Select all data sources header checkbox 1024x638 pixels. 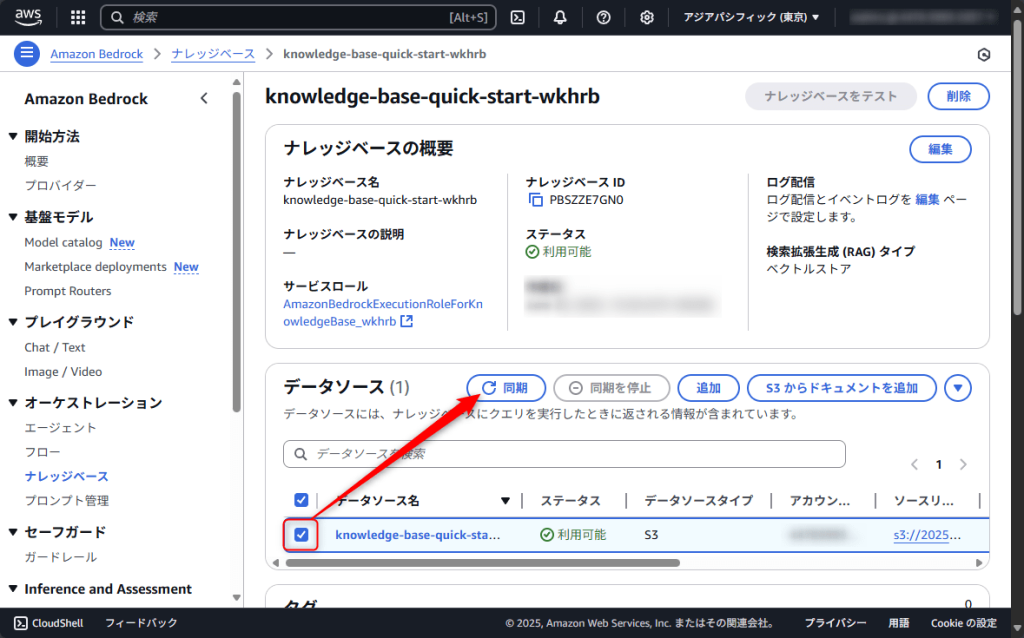pos(301,500)
